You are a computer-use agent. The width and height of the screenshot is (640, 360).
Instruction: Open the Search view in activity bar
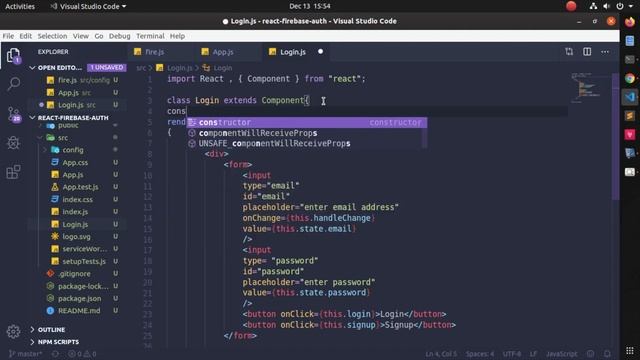(13, 84)
